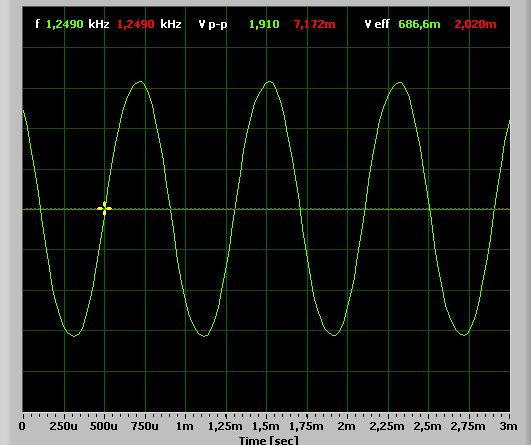The image size is (531, 445).
Task: Click the red frequency value 1,2490
Action: [135, 24]
